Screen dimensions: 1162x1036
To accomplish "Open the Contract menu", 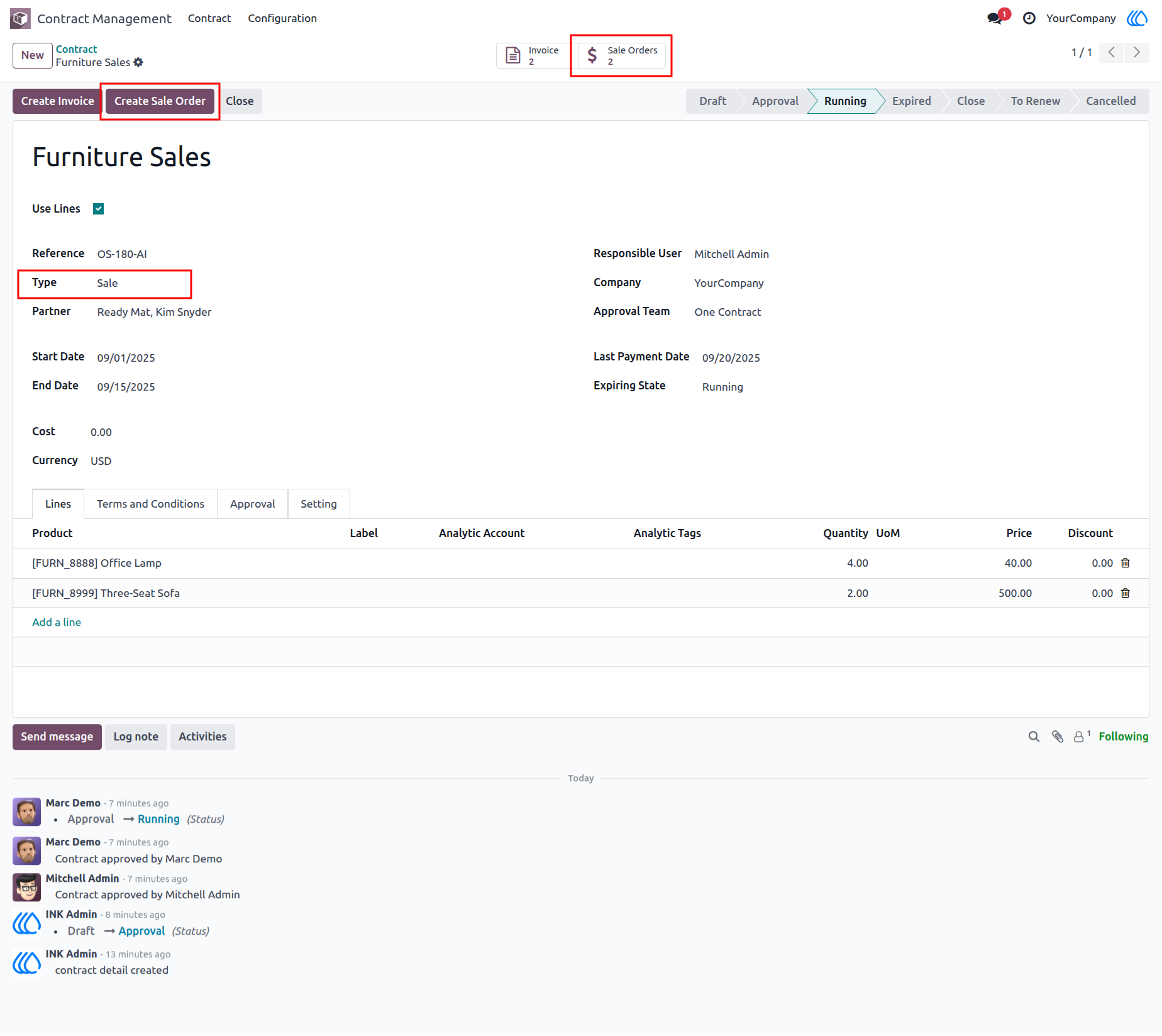I will [x=209, y=18].
